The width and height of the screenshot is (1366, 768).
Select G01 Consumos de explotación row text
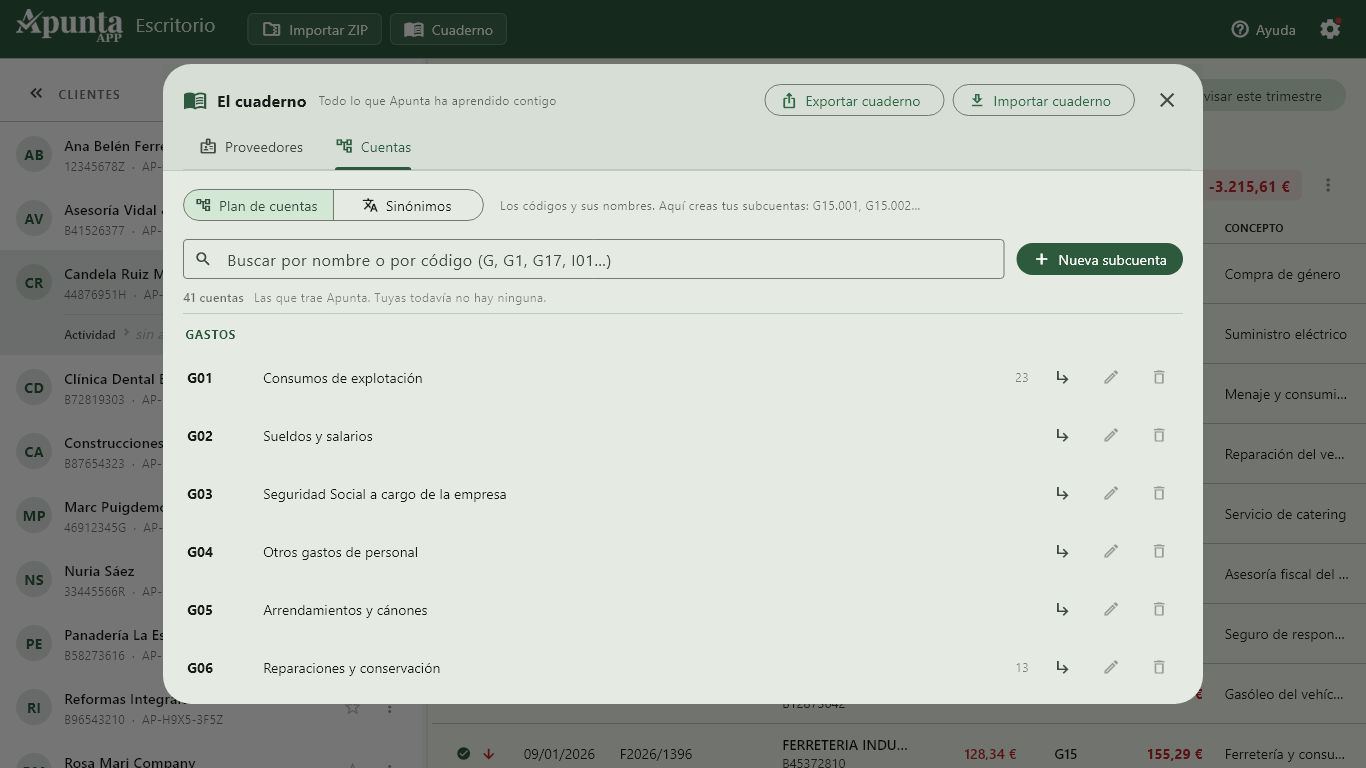click(343, 378)
